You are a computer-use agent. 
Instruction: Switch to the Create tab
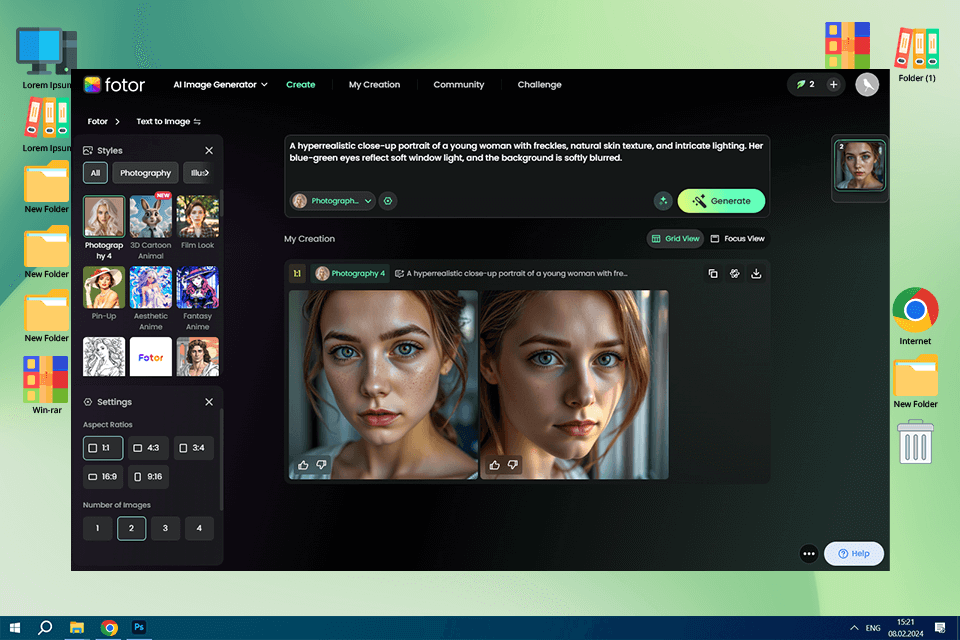point(301,85)
